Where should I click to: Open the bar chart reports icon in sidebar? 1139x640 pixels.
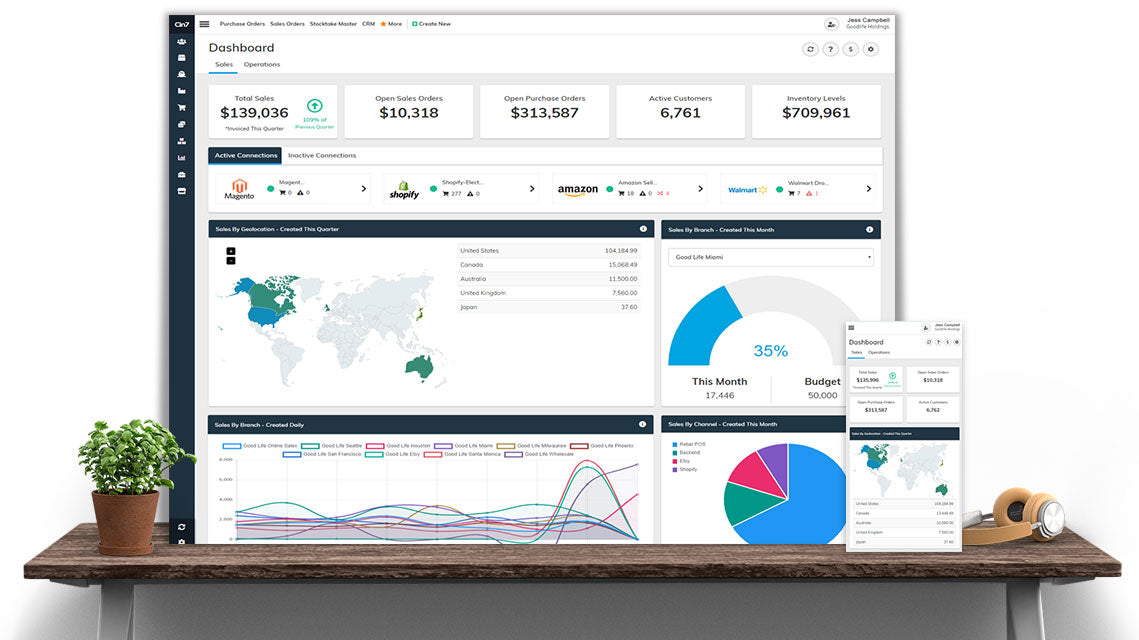click(181, 157)
